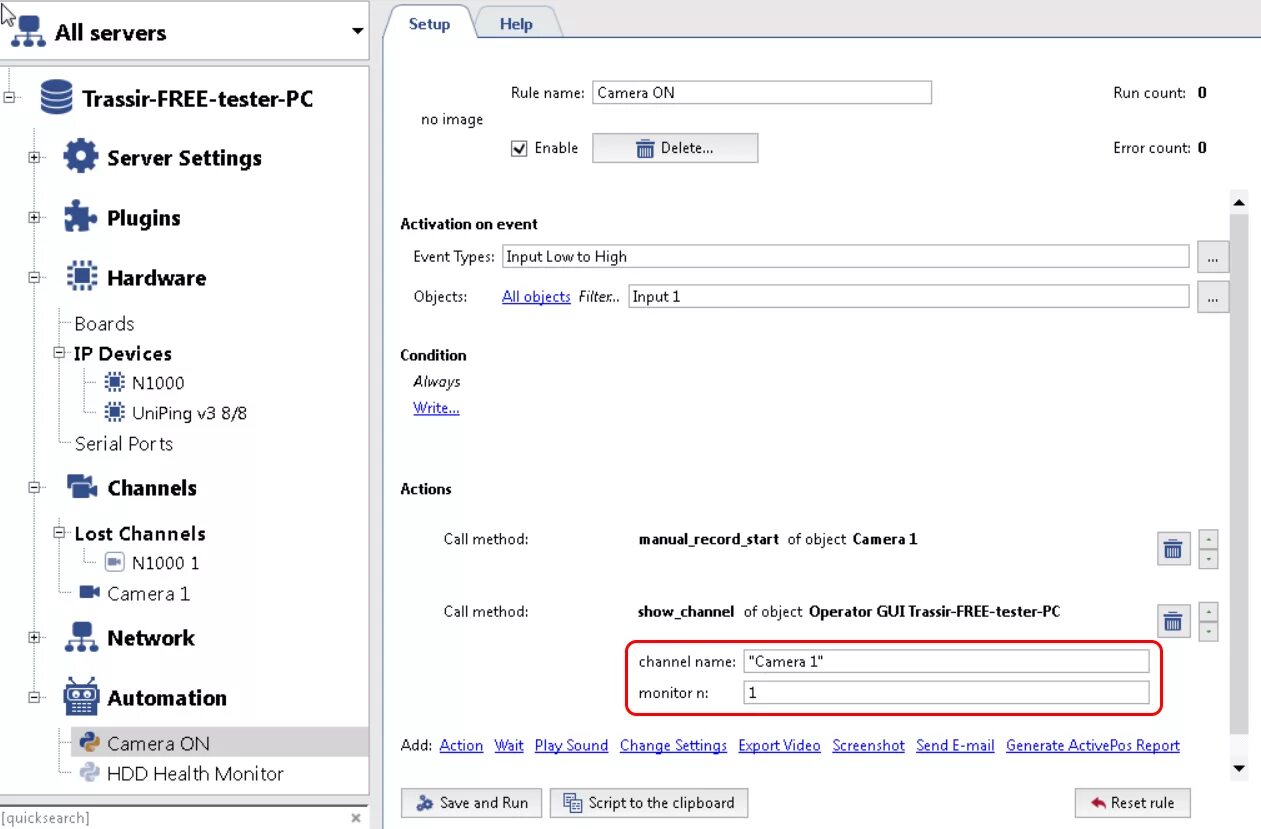This screenshot has height=829, width=1261.
Task: Collapse the Hardware node
Action: coord(34,278)
